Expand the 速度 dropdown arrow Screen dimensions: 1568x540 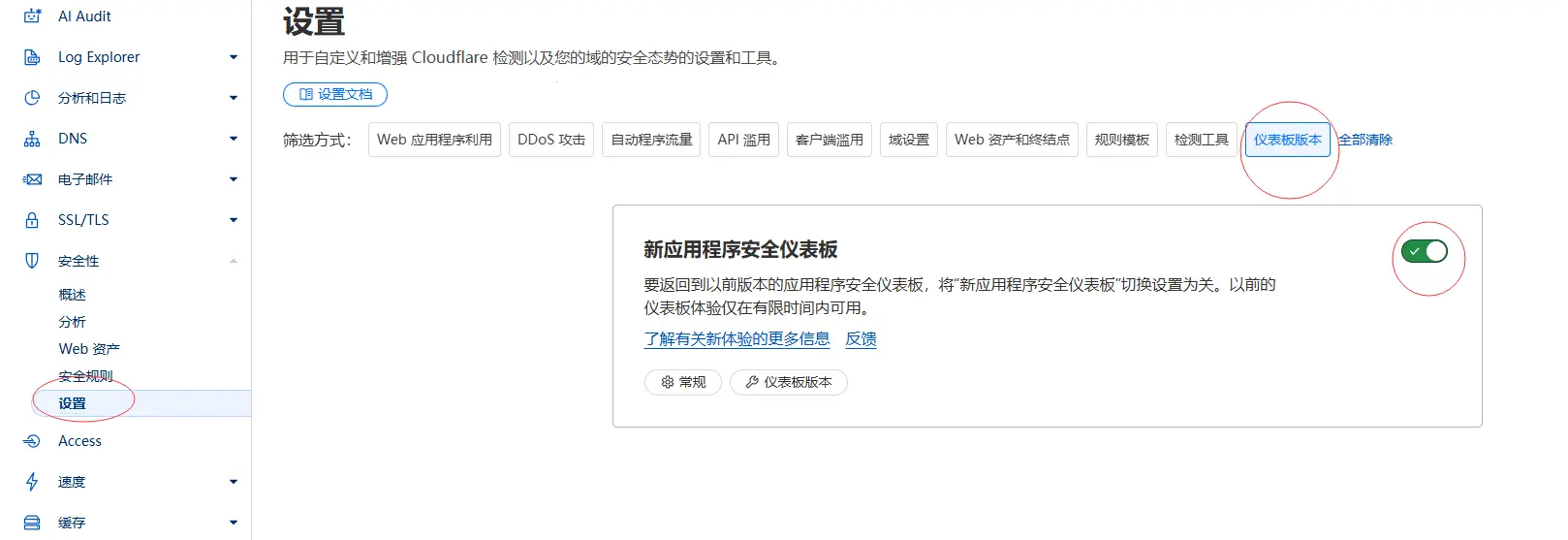pyautogui.click(x=234, y=482)
